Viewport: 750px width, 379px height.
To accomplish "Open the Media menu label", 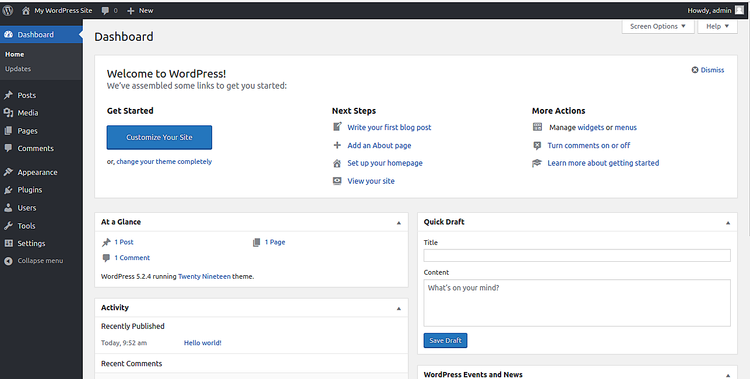I will coord(28,113).
